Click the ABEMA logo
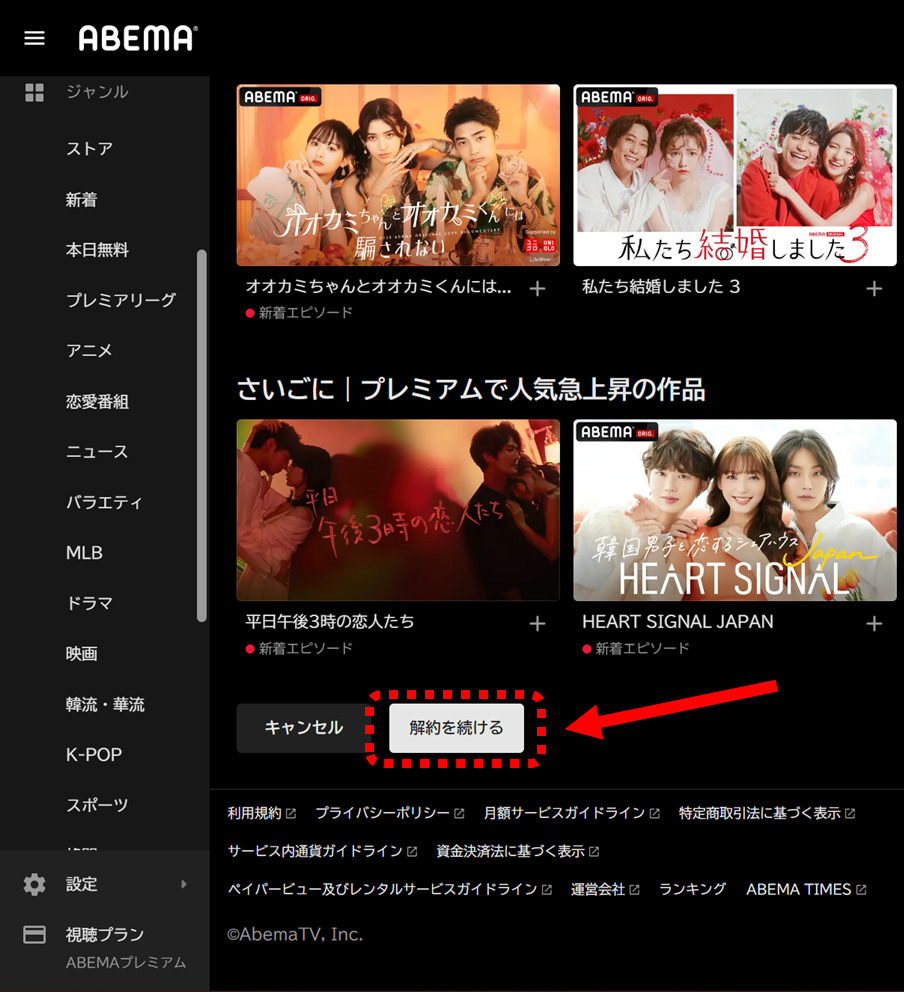Viewport: 904px width, 992px height. 138,38
